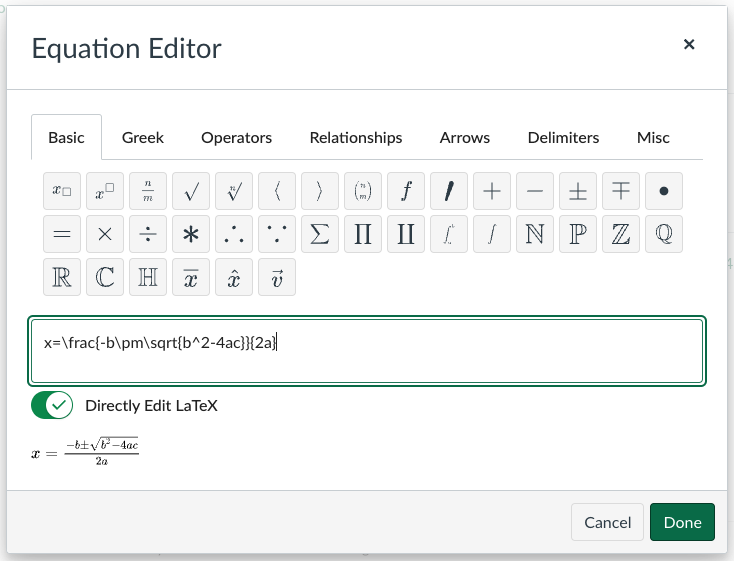Switch to the Misc tab
Viewport: 734px width, 561px height.
click(653, 138)
